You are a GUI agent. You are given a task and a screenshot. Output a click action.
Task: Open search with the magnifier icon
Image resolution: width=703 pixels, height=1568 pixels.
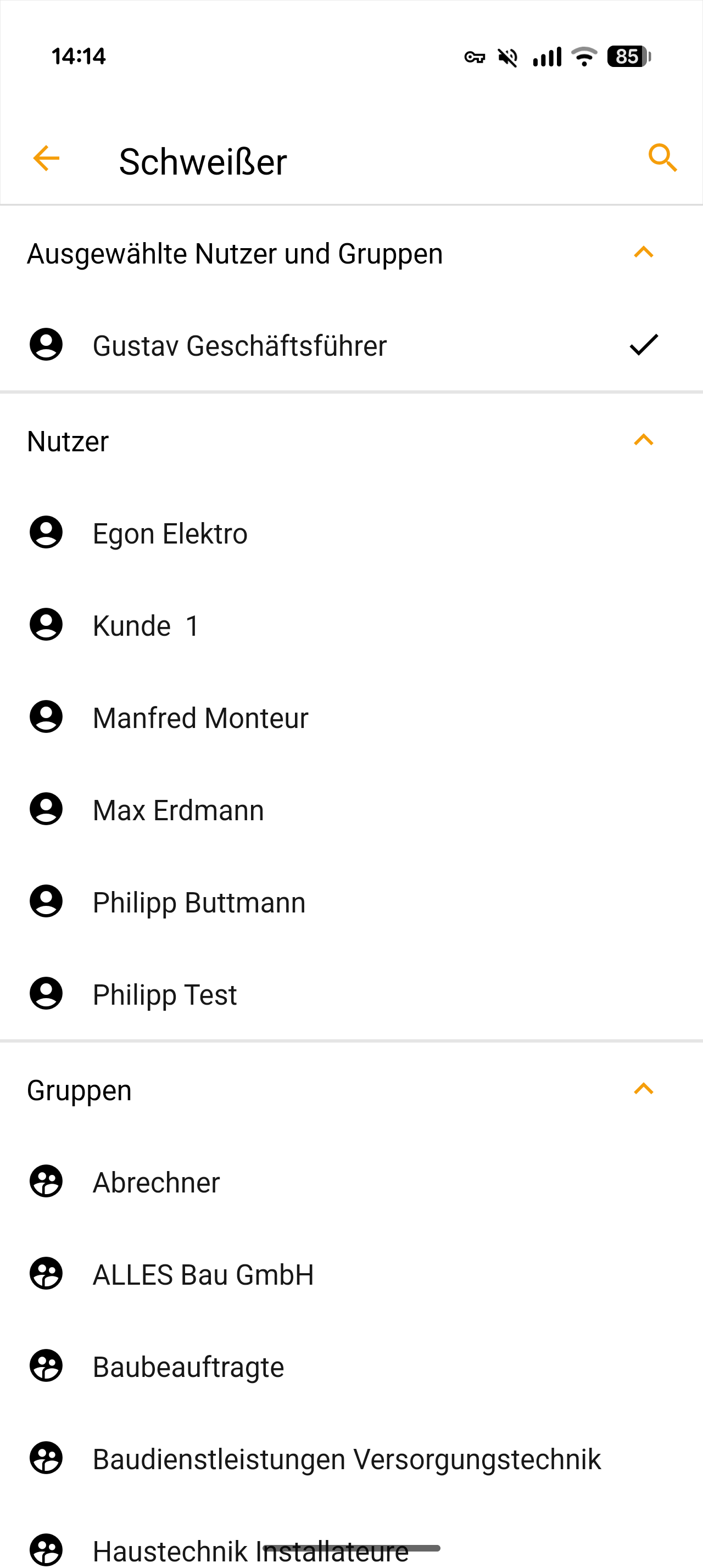[x=662, y=159]
